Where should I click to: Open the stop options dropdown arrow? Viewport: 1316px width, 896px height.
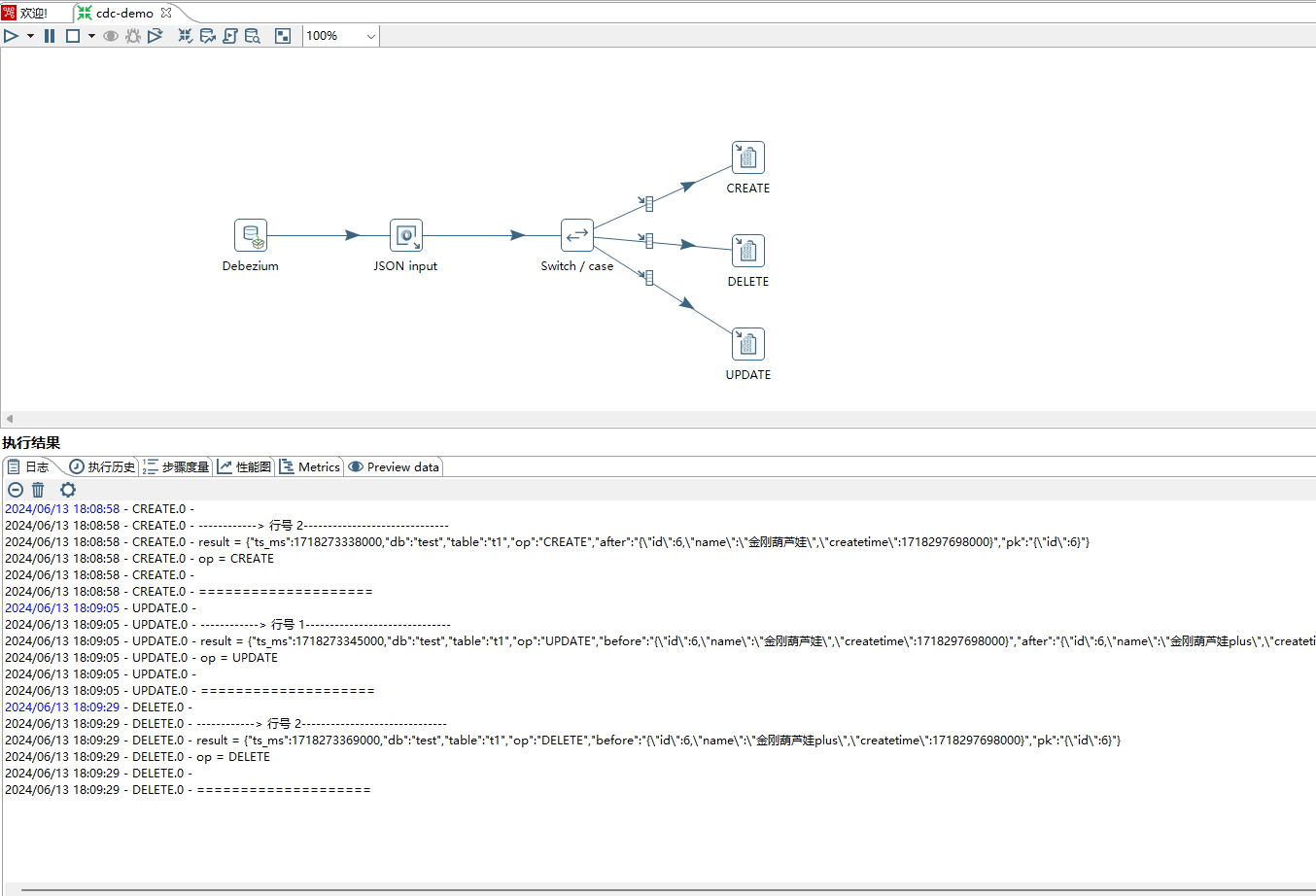(91, 36)
